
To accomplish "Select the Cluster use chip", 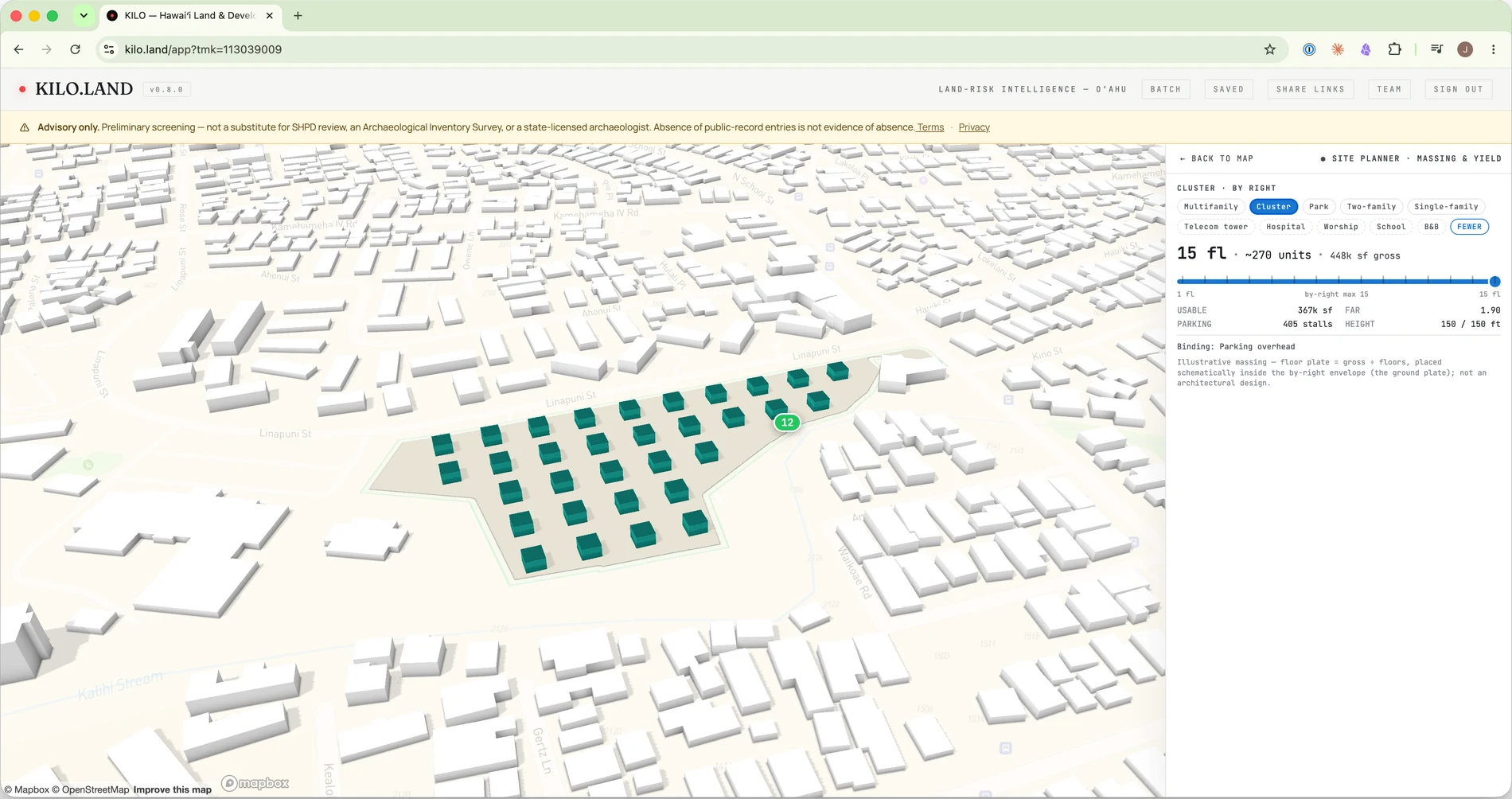I will (x=1273, y=206).
